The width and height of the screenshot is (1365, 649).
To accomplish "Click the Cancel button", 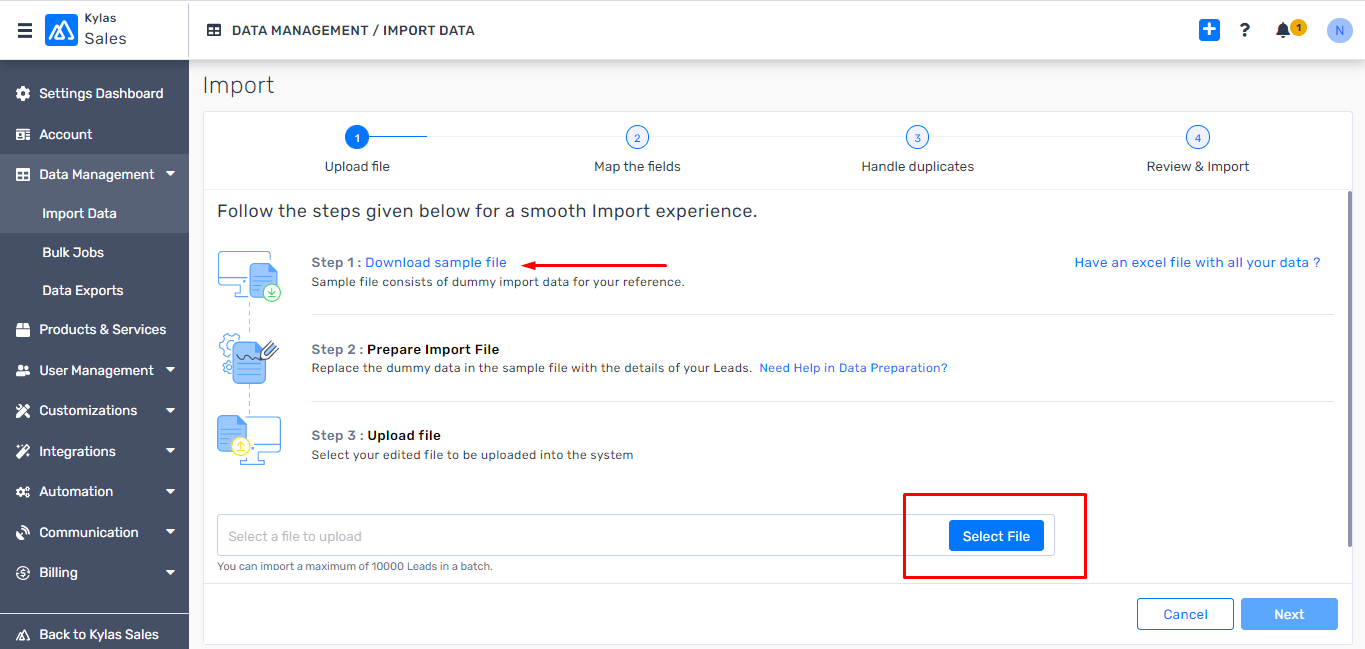I will click(1185, 614).
